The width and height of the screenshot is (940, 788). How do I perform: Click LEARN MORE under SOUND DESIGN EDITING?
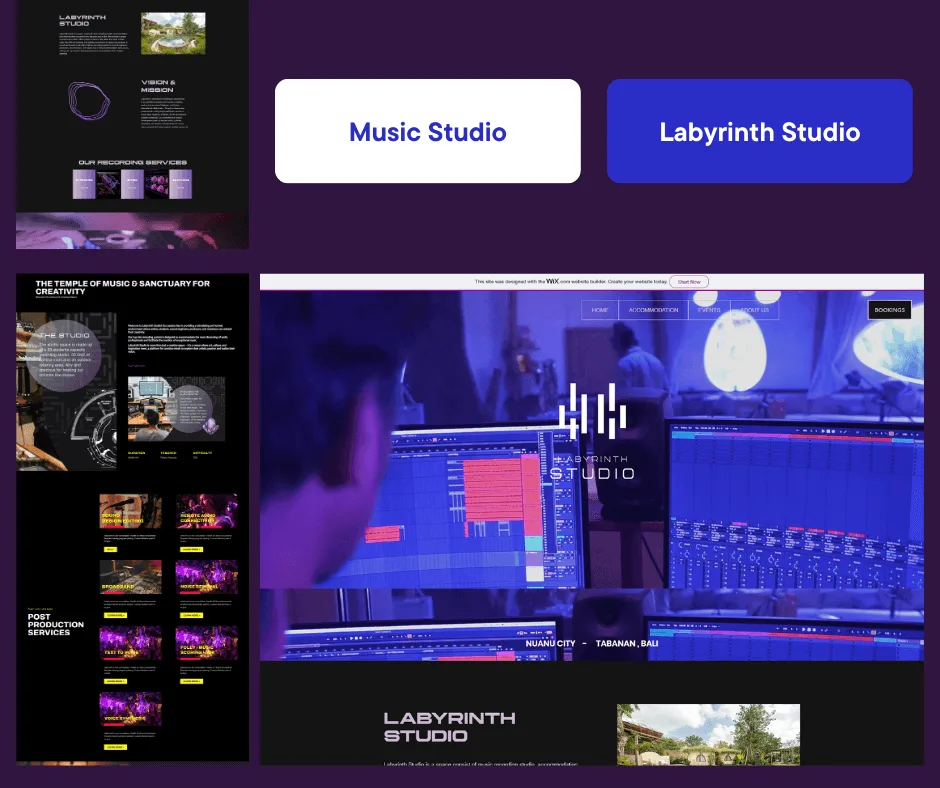pos(110,549)
